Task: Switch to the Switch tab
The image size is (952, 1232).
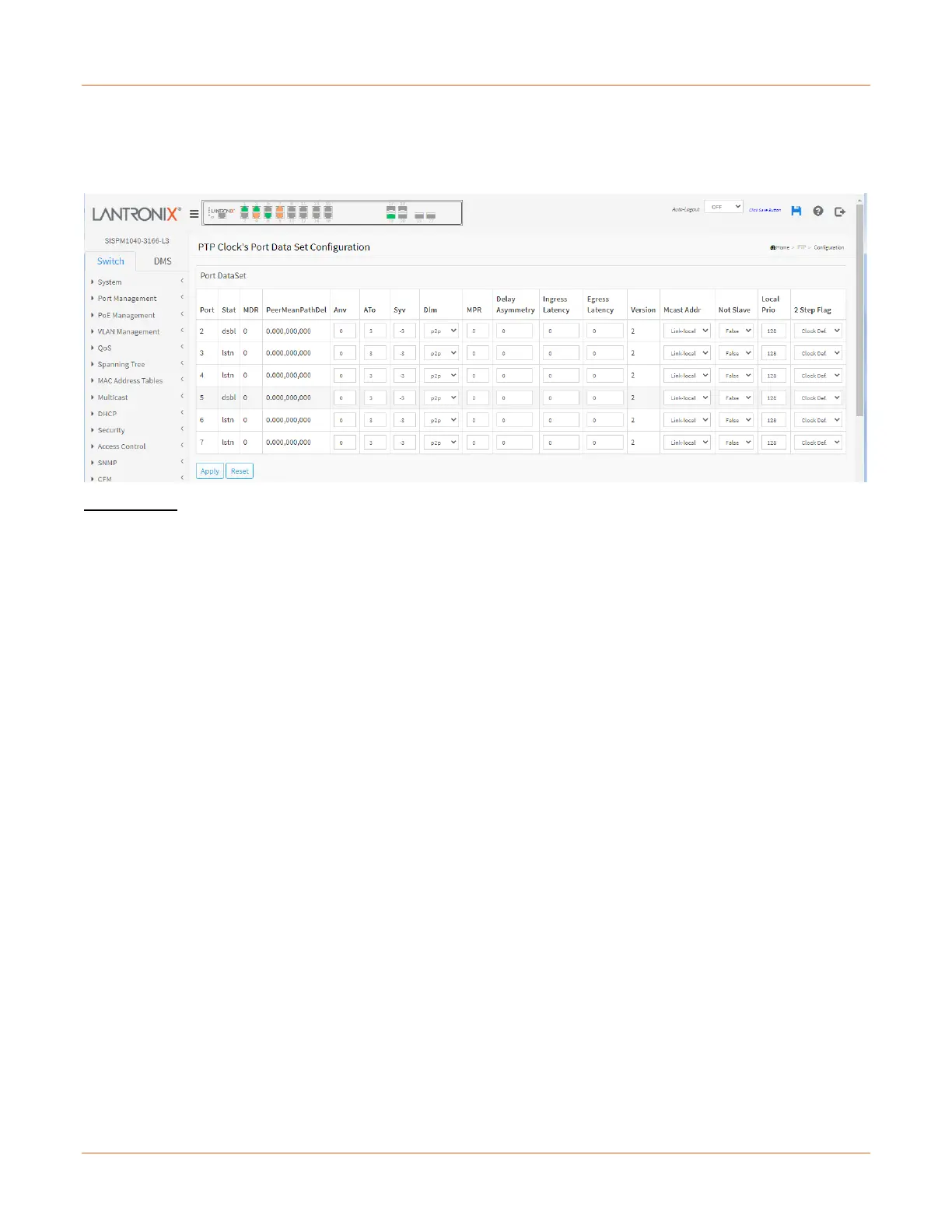Action: click(x=110, y=261)
